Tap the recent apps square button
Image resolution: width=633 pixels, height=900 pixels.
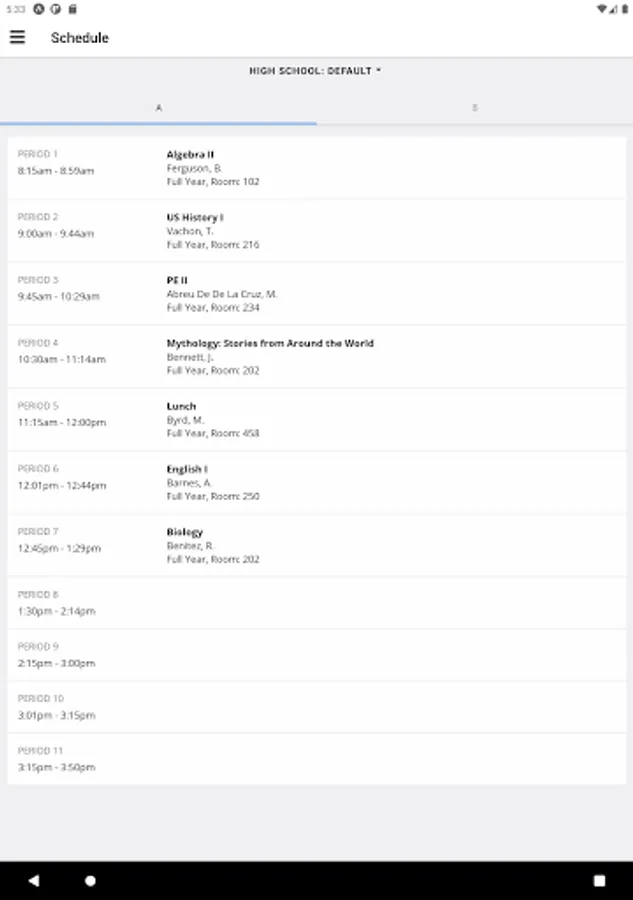[599, 881]
